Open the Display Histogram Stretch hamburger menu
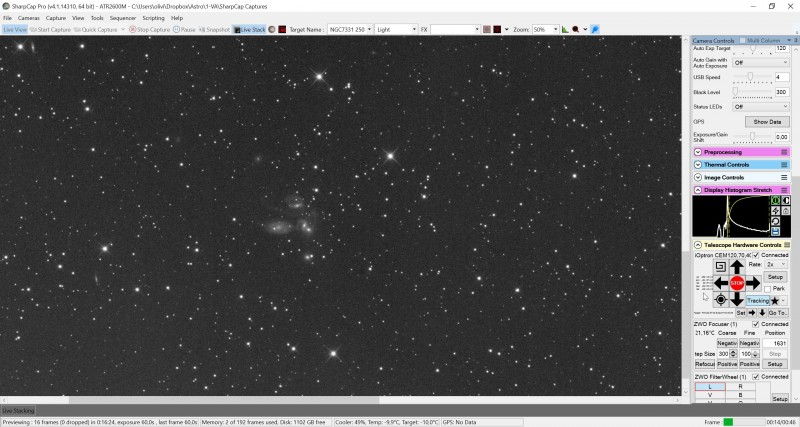 [x=784, y=190]
